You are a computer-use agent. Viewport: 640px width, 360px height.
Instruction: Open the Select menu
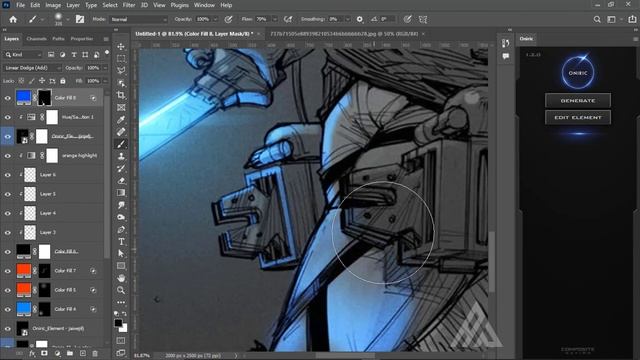click(x=110, y=5)
